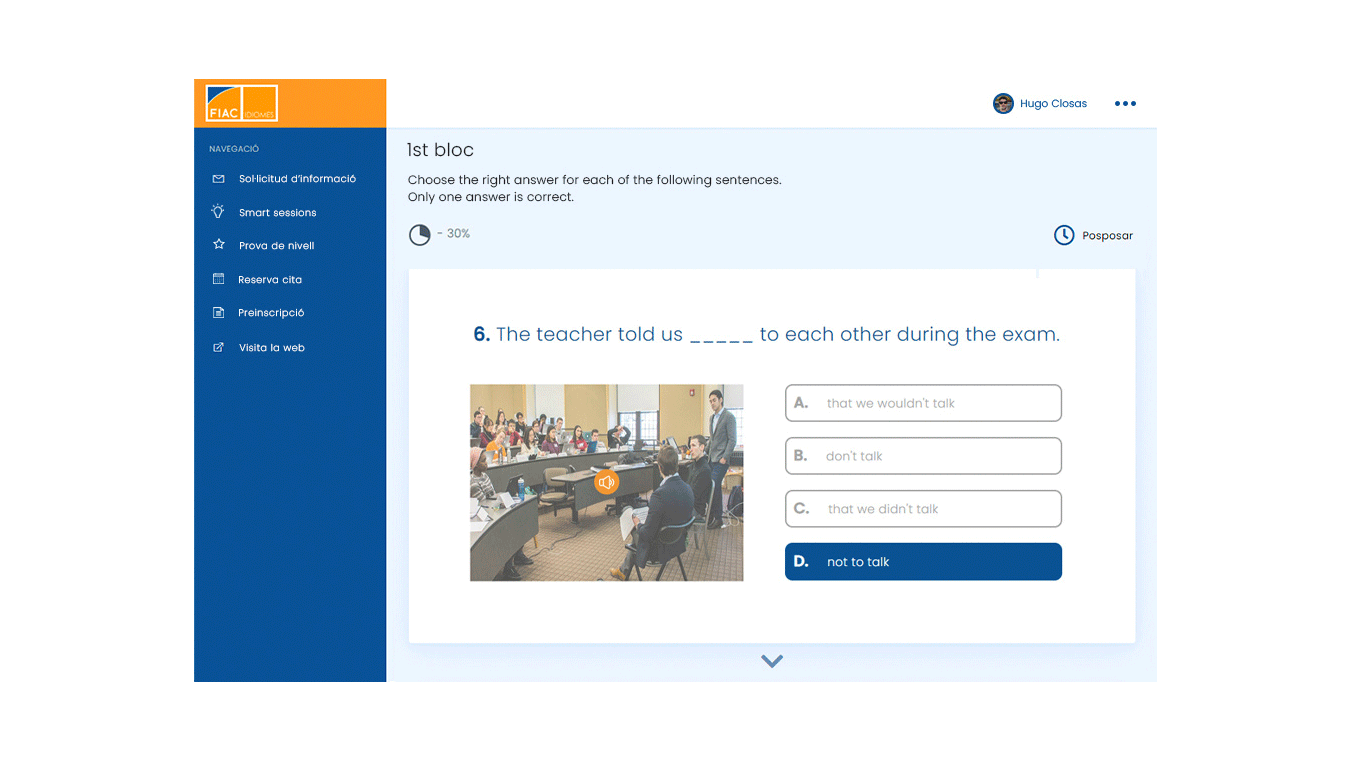Viewport: 1351px width, 760px height.
Task: Open Smart sessions in the navigation
Action: coord(277,213)
